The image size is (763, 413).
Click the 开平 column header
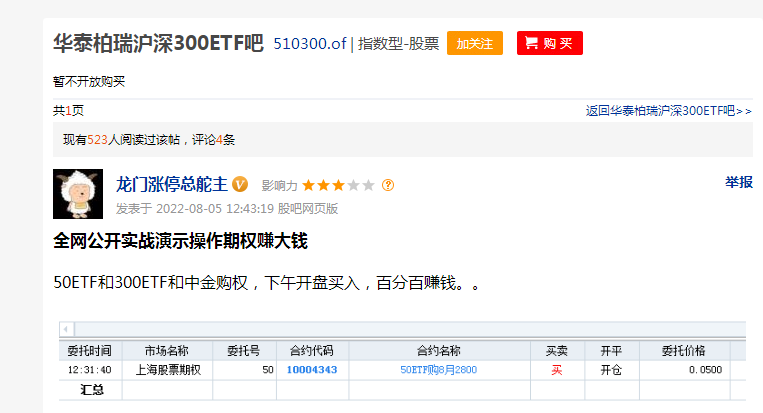coord(612,350)
